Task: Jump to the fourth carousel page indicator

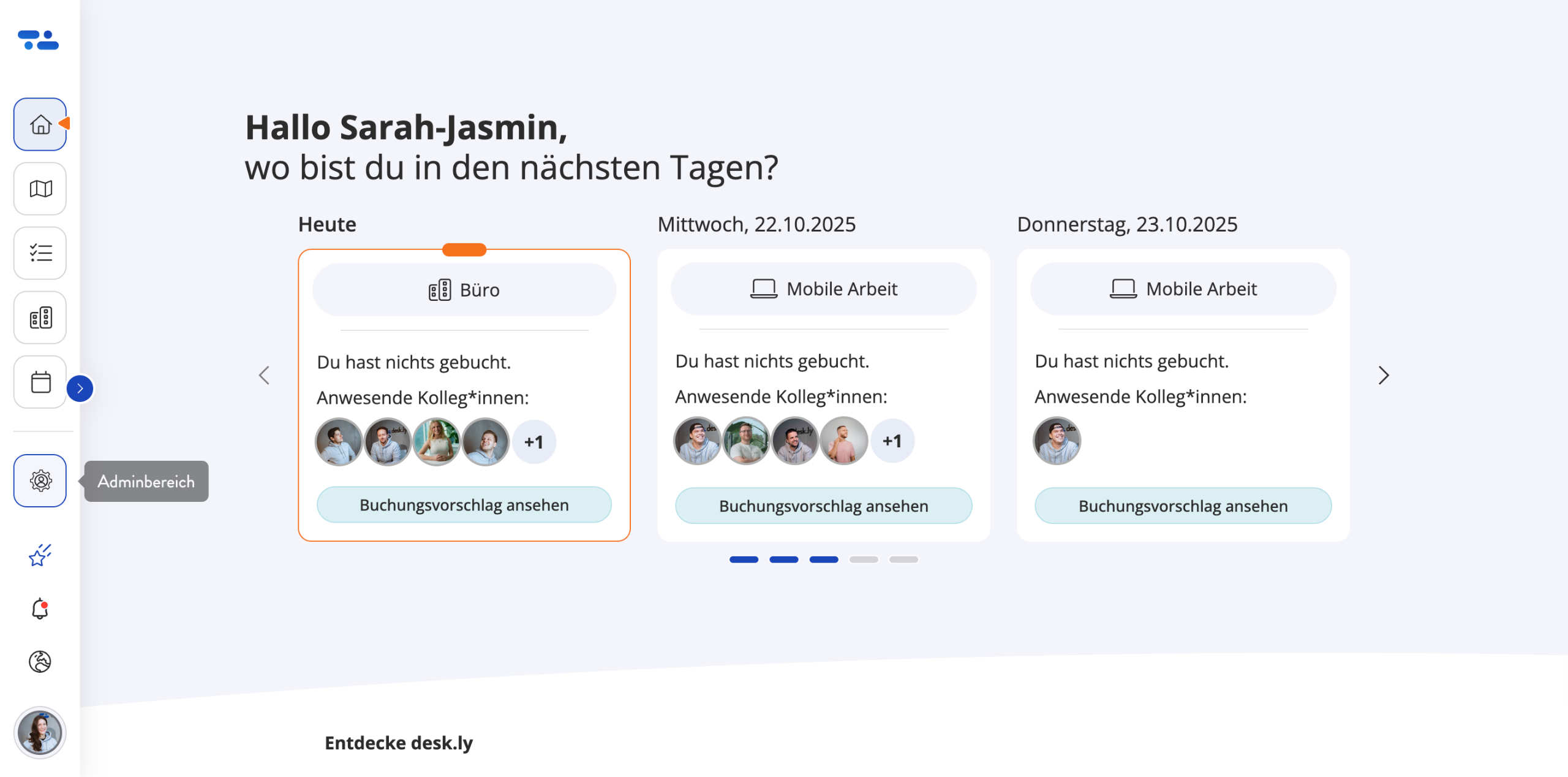Action: tap(864, 559)
